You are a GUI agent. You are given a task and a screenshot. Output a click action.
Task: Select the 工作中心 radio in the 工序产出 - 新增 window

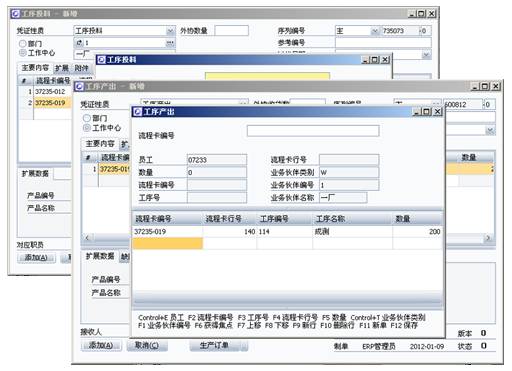click(87, 128)
